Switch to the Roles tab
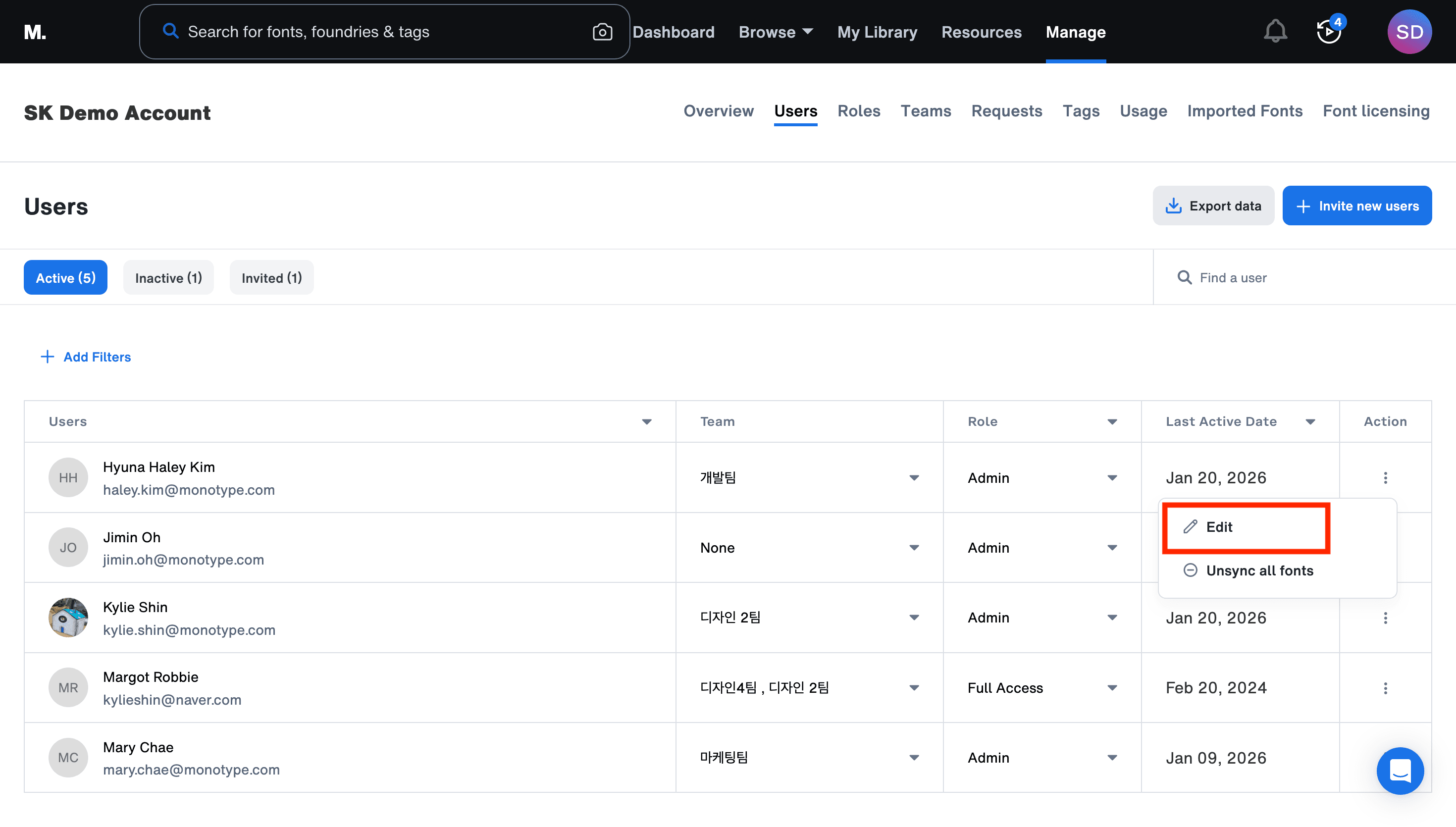This screenshot has height=827, width=1456. pyautogui.click(x=859, y=111)
